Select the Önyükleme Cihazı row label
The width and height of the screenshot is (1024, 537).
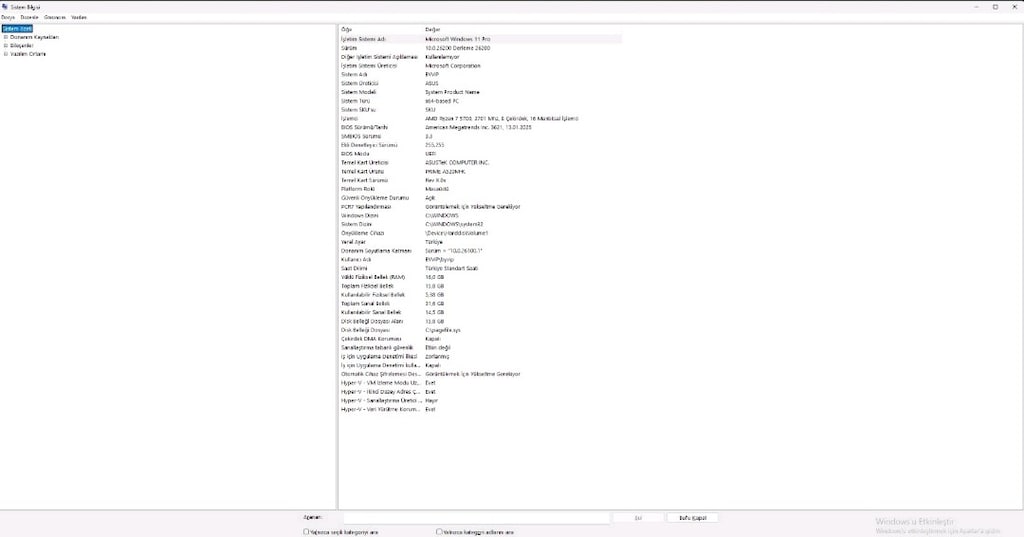tap(362, 233)
